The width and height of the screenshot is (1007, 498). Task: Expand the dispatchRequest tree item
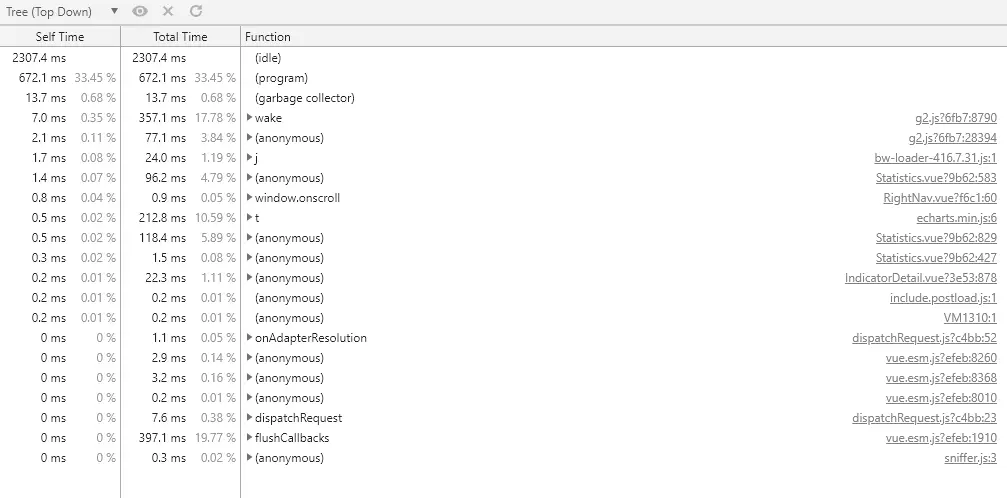click(x=250, y=418)
